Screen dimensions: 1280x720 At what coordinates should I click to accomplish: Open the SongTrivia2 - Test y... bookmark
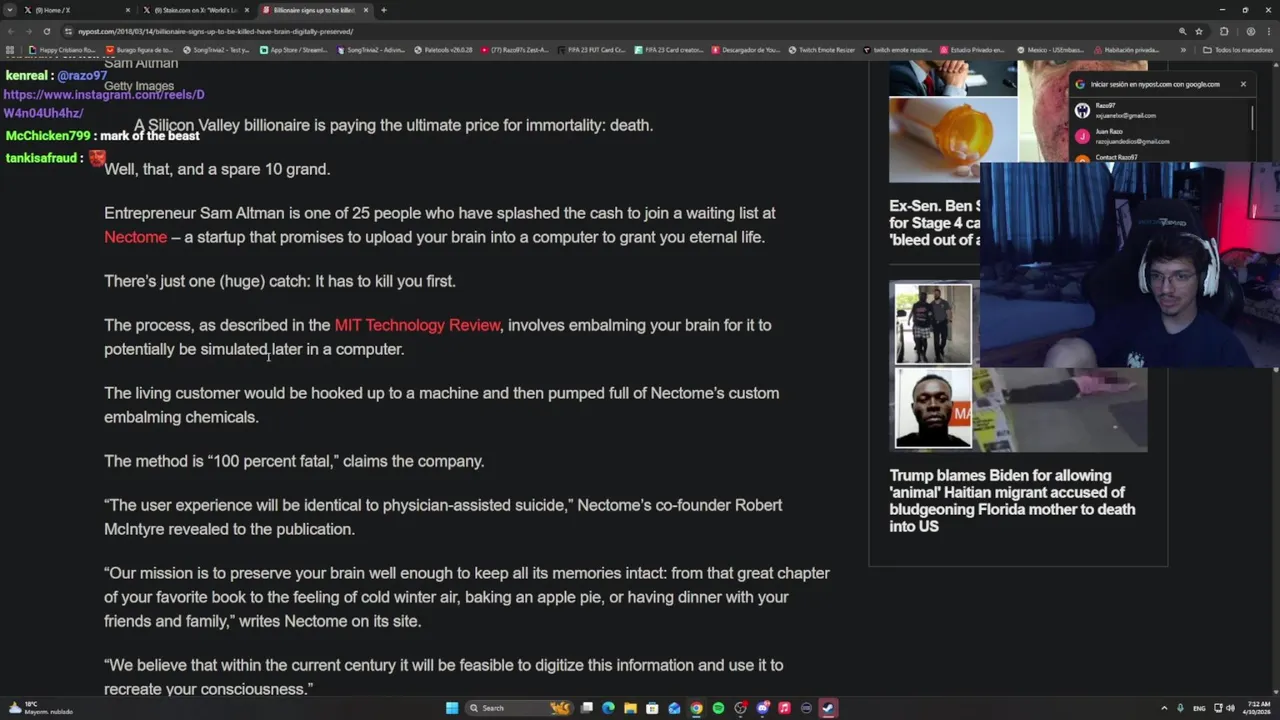click(216, 50)
